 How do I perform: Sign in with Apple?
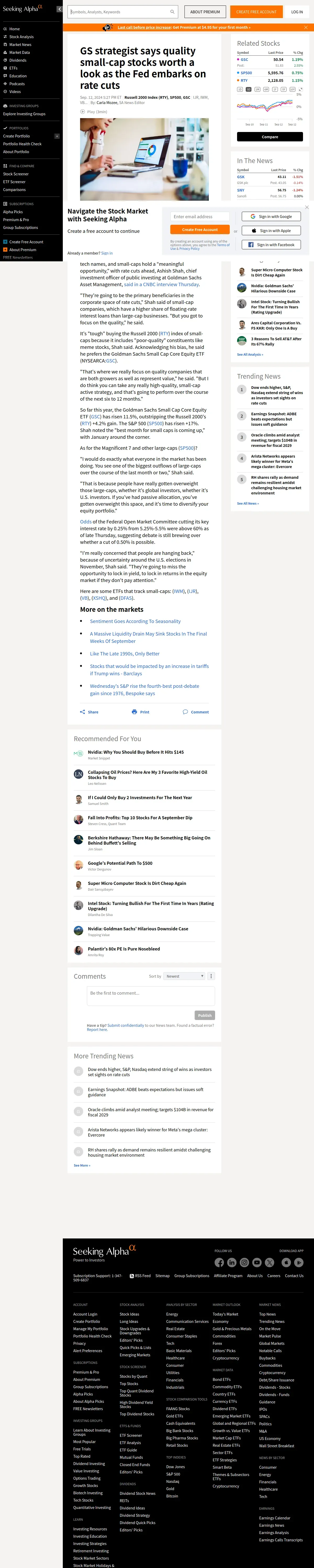(272, 231)
